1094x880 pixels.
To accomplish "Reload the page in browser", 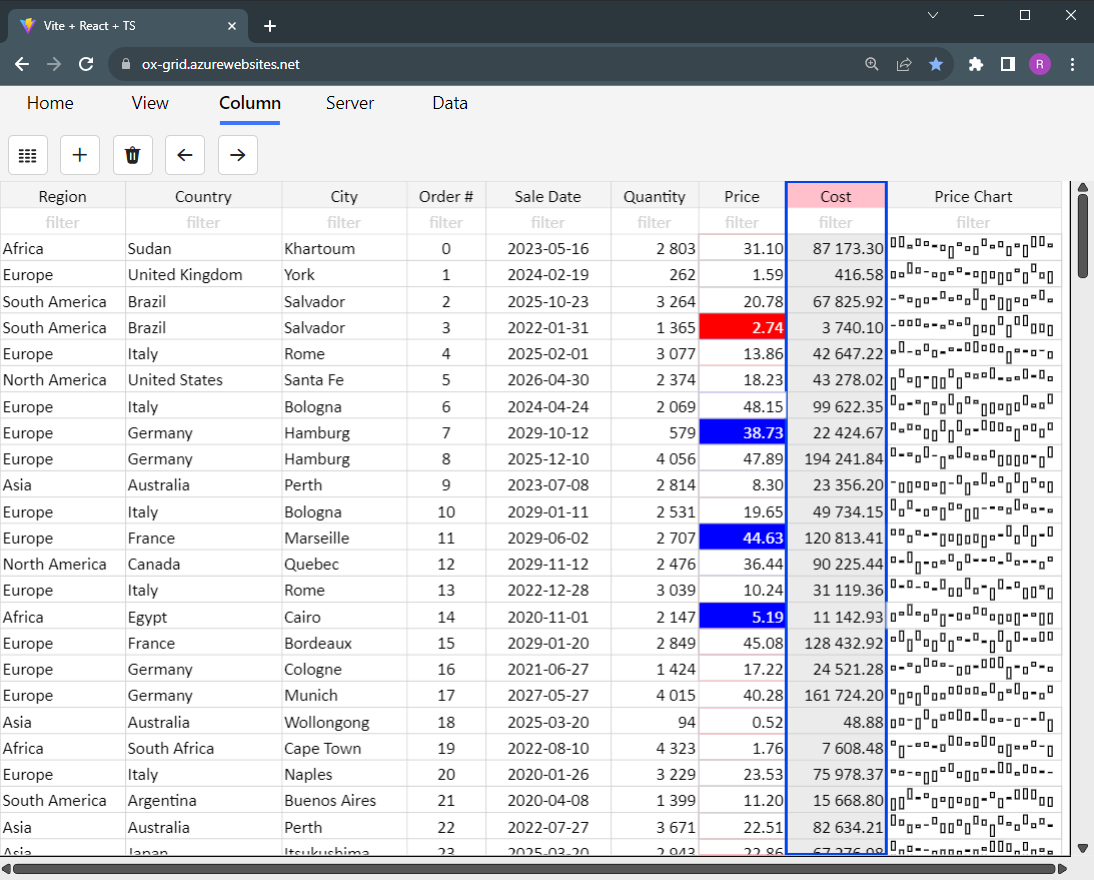I will click(x=86, y=64).
